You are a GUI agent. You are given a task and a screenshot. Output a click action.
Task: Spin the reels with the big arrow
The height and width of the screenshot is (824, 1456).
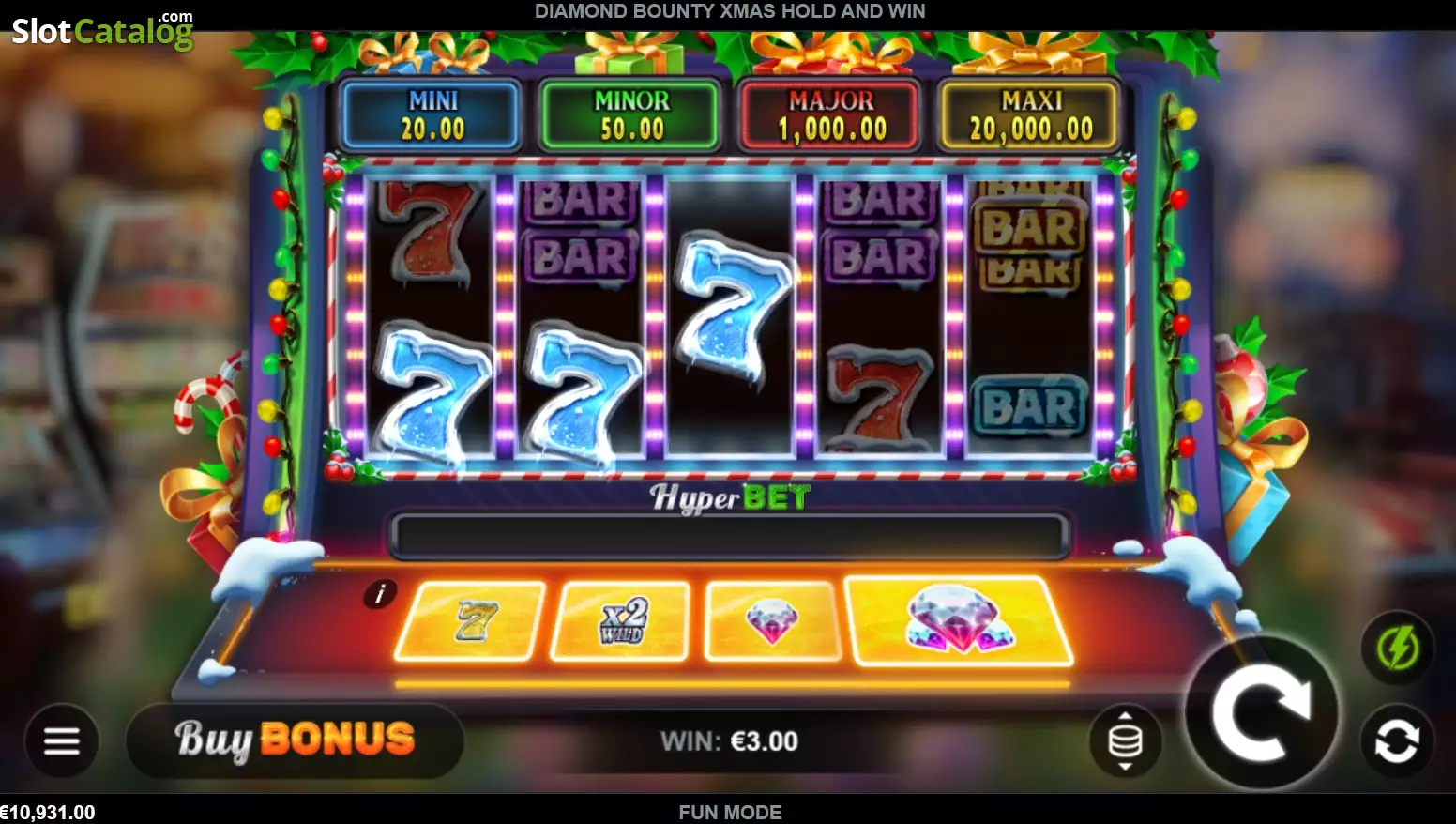click(1262, 713)
